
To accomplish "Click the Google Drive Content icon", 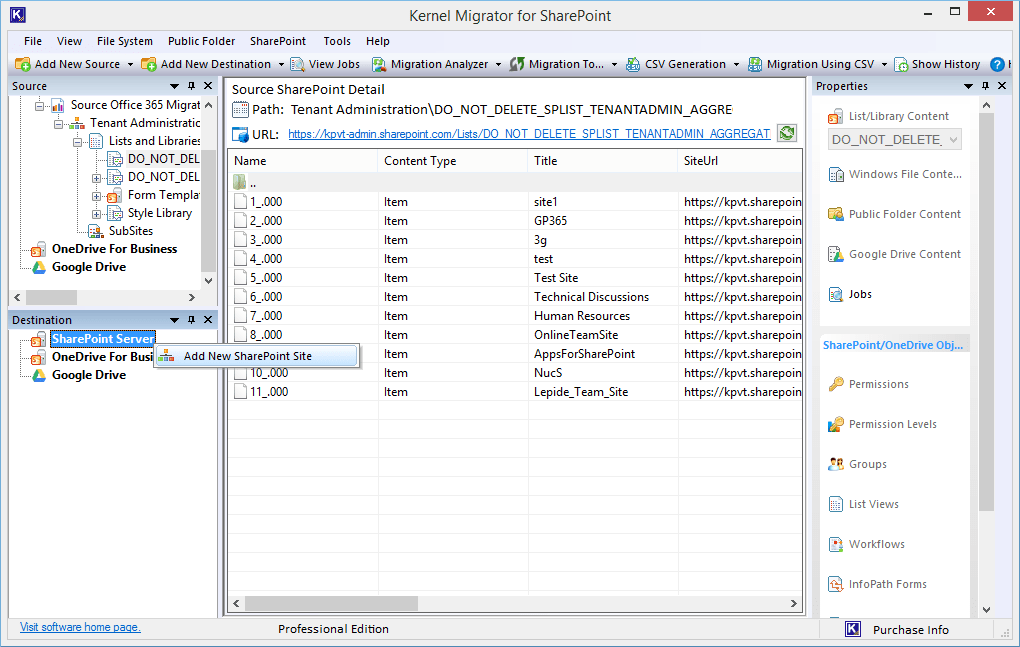I will pos(835,254).
